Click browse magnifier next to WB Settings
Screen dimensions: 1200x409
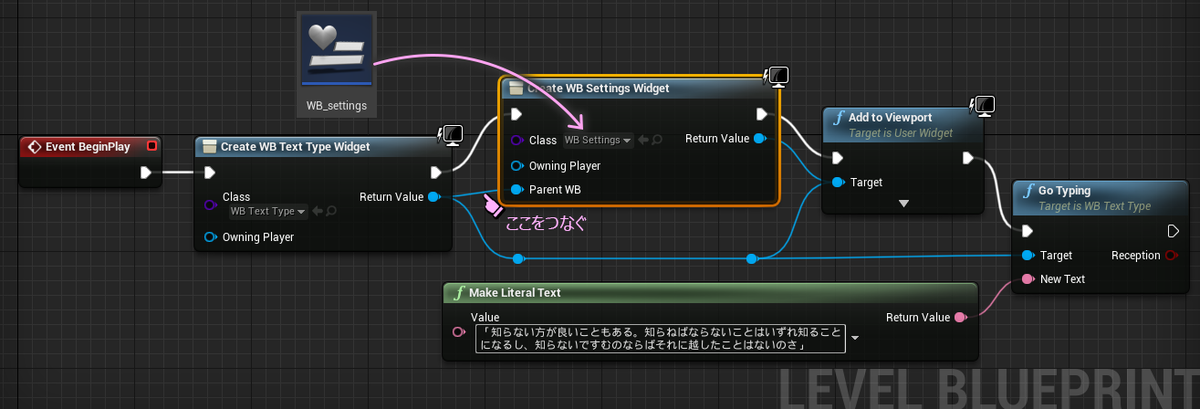point(656,140)
